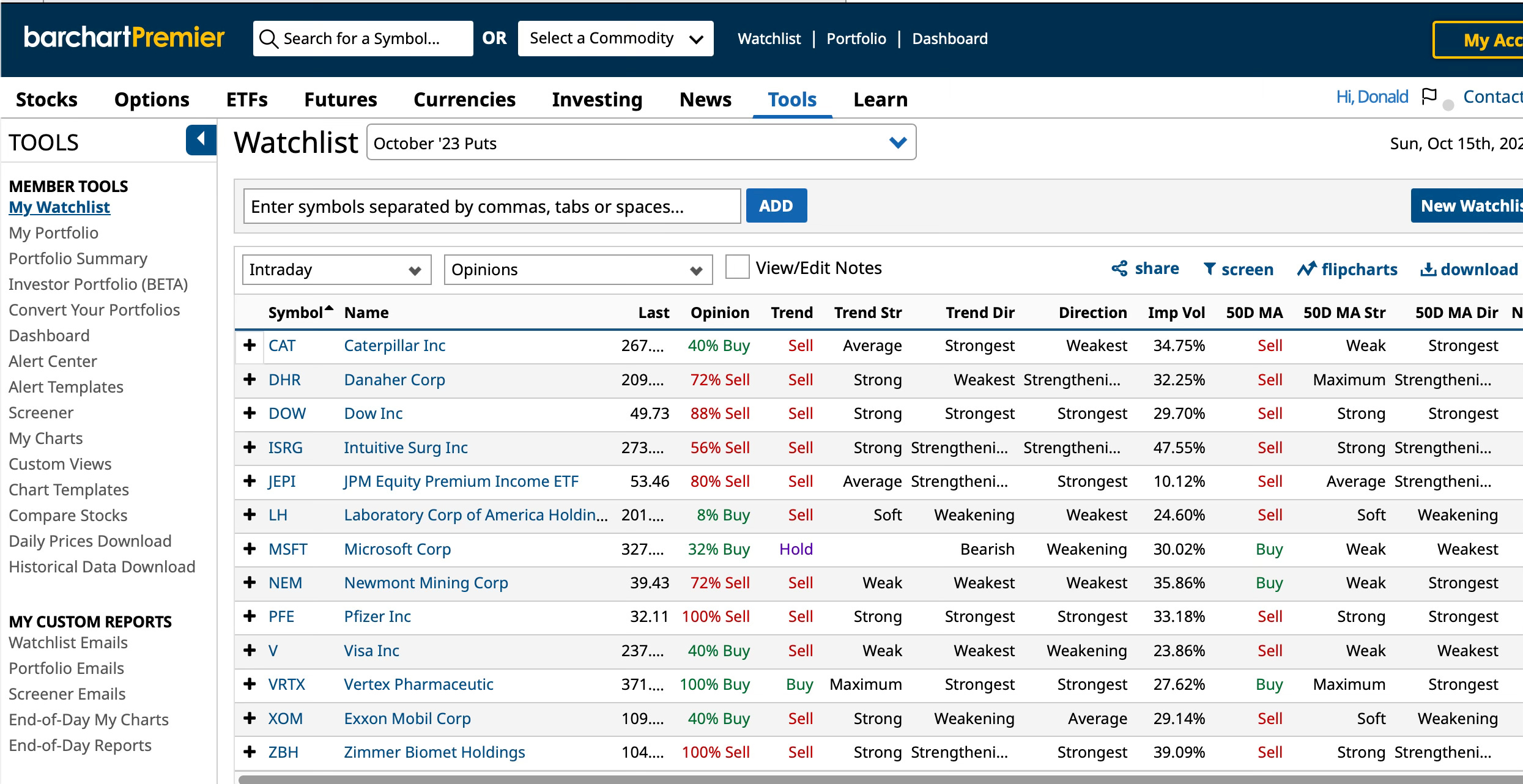Open Historical Data Download link
The height and width of the screenshot is (784, 1523).
tap(102, 567)
